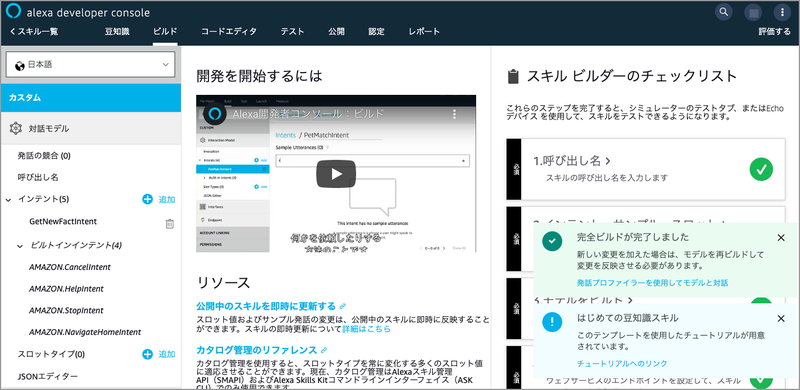Select AMAZON.HelpIntent
Image resolution: width=800 pixels, height=390 pixels.
[x=66, y=289]
